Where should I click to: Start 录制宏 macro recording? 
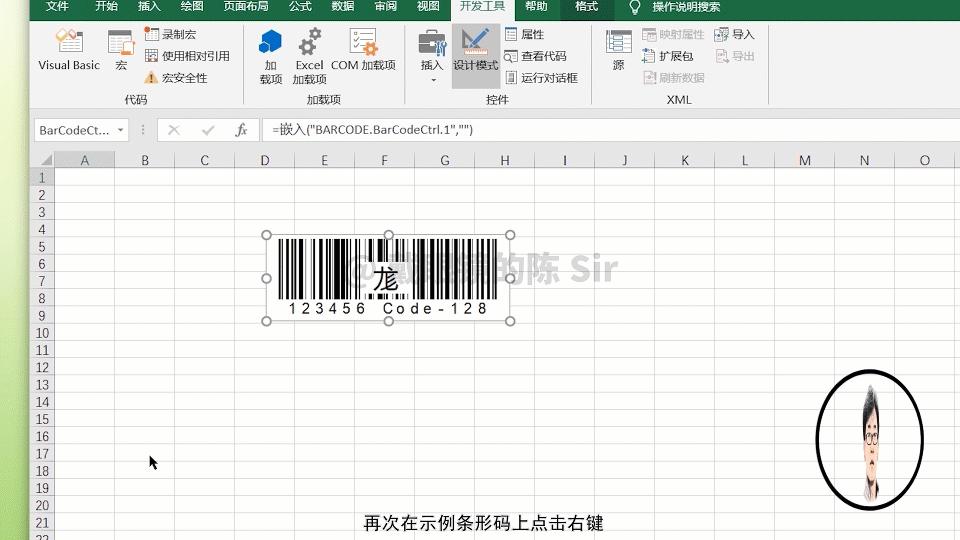(x=170, y=34)
